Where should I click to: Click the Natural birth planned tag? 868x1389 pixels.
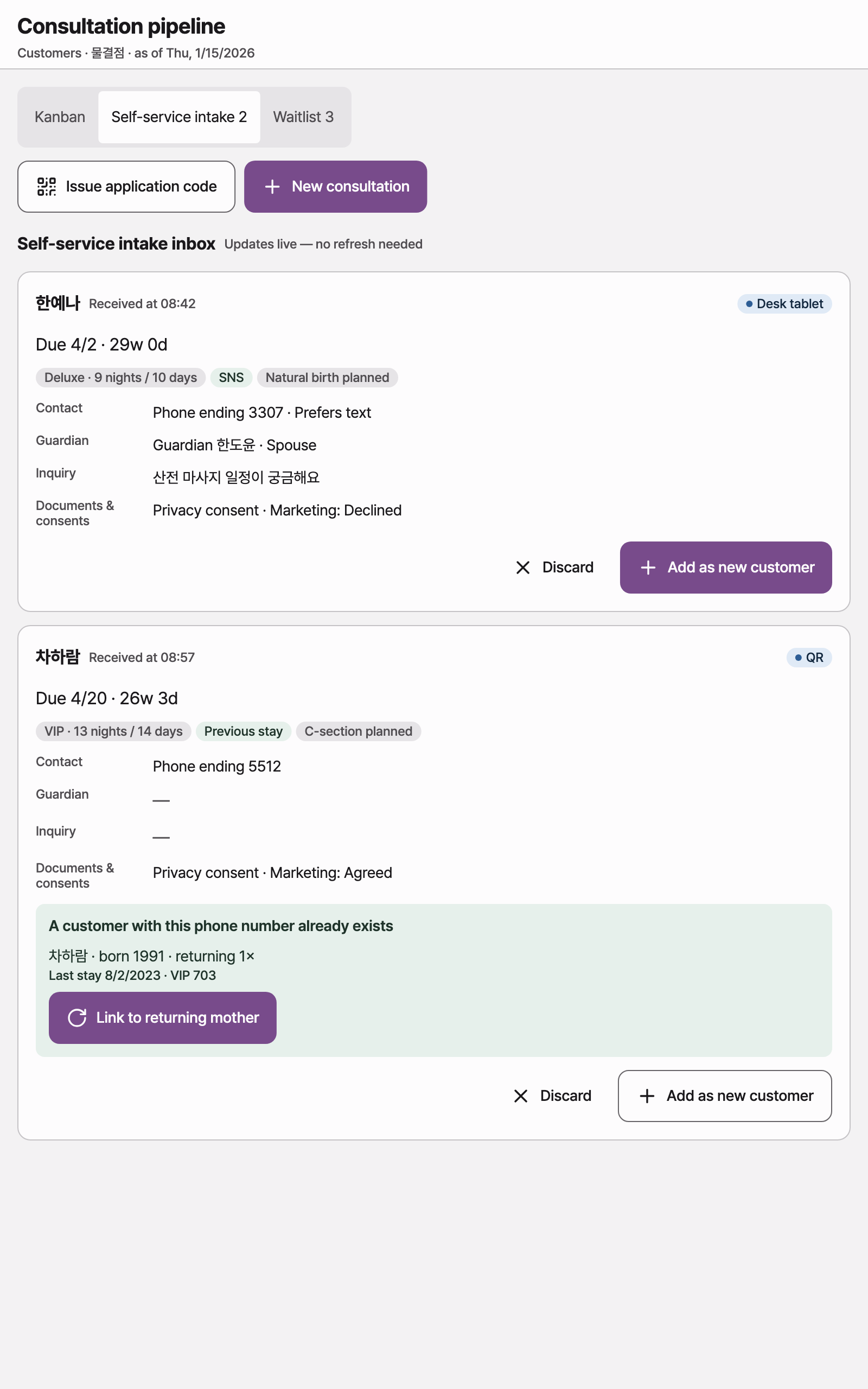tap(327, 378)
